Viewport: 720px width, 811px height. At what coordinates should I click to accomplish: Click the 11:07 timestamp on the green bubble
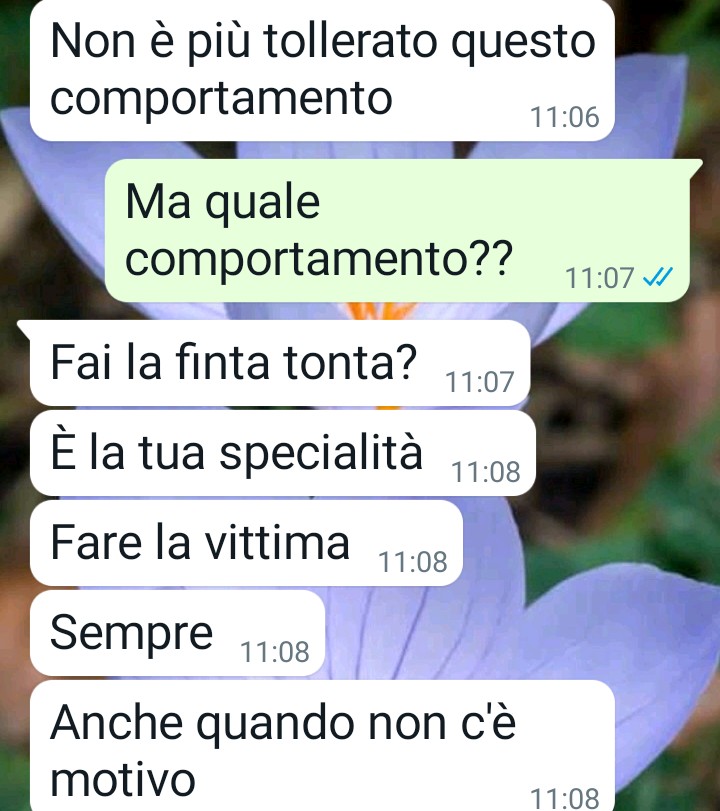tap(599, 278)
